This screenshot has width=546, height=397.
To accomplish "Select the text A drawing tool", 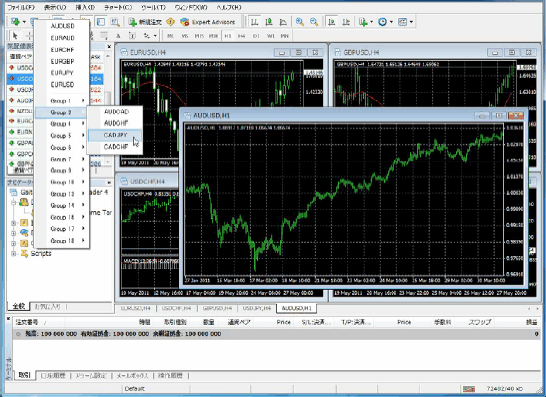I will (x=118, y=36).
